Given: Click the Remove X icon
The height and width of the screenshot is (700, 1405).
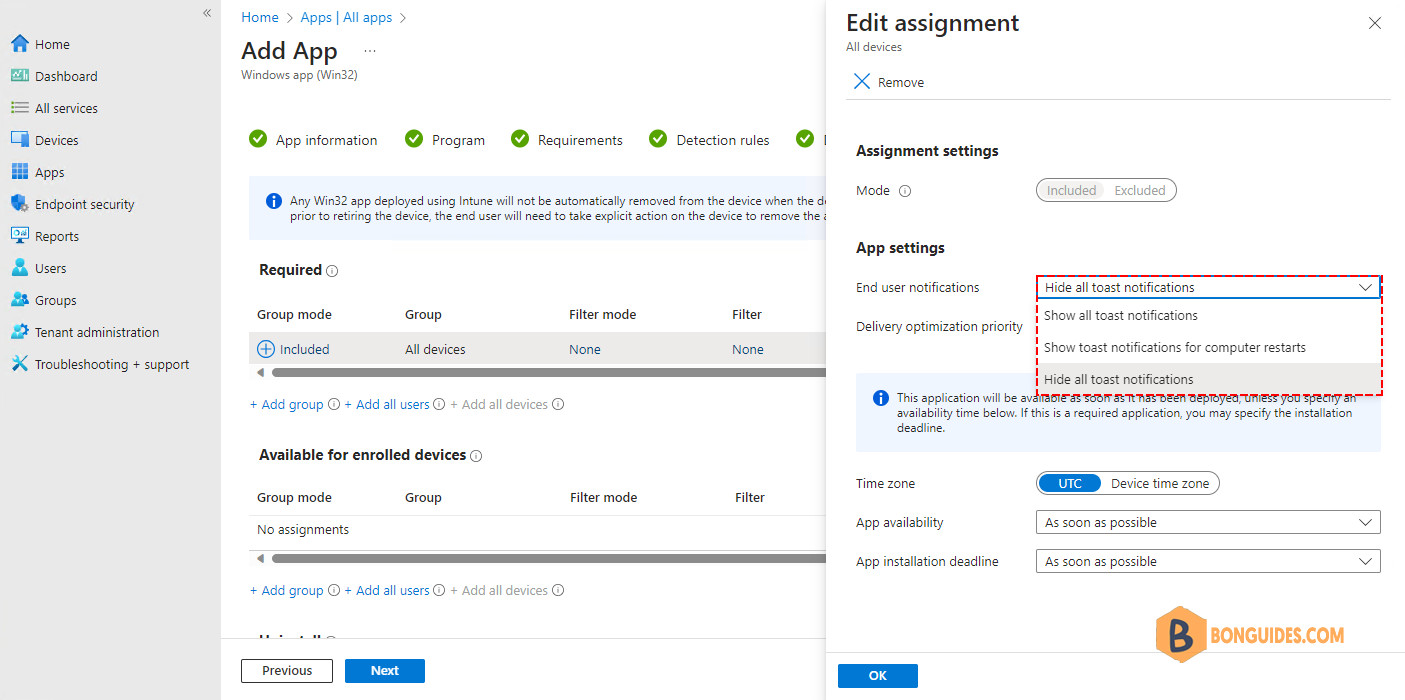Looking at the screenshot, I should click(862, 82).
